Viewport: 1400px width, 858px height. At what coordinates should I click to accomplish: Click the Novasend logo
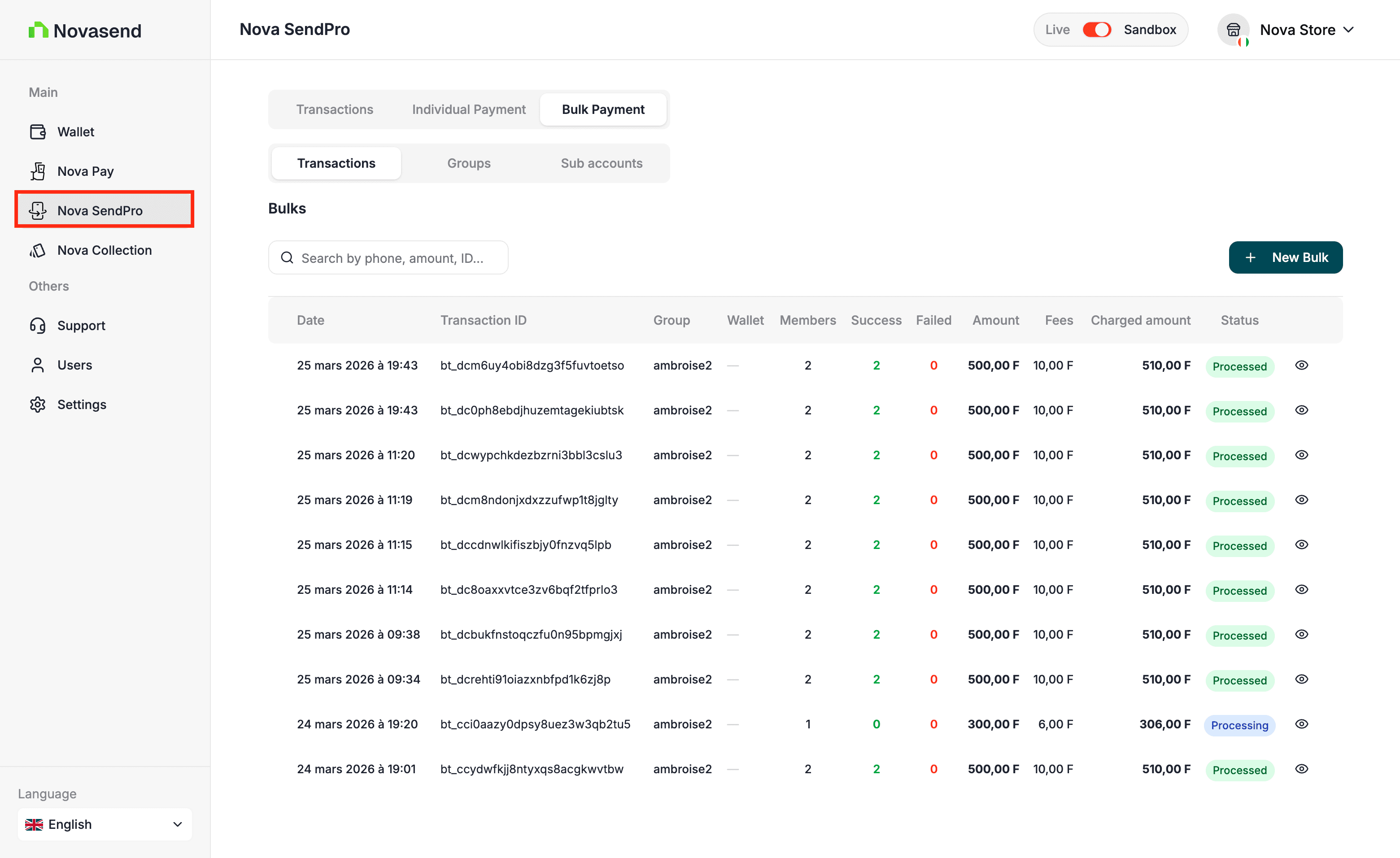[x=85, y=30]
